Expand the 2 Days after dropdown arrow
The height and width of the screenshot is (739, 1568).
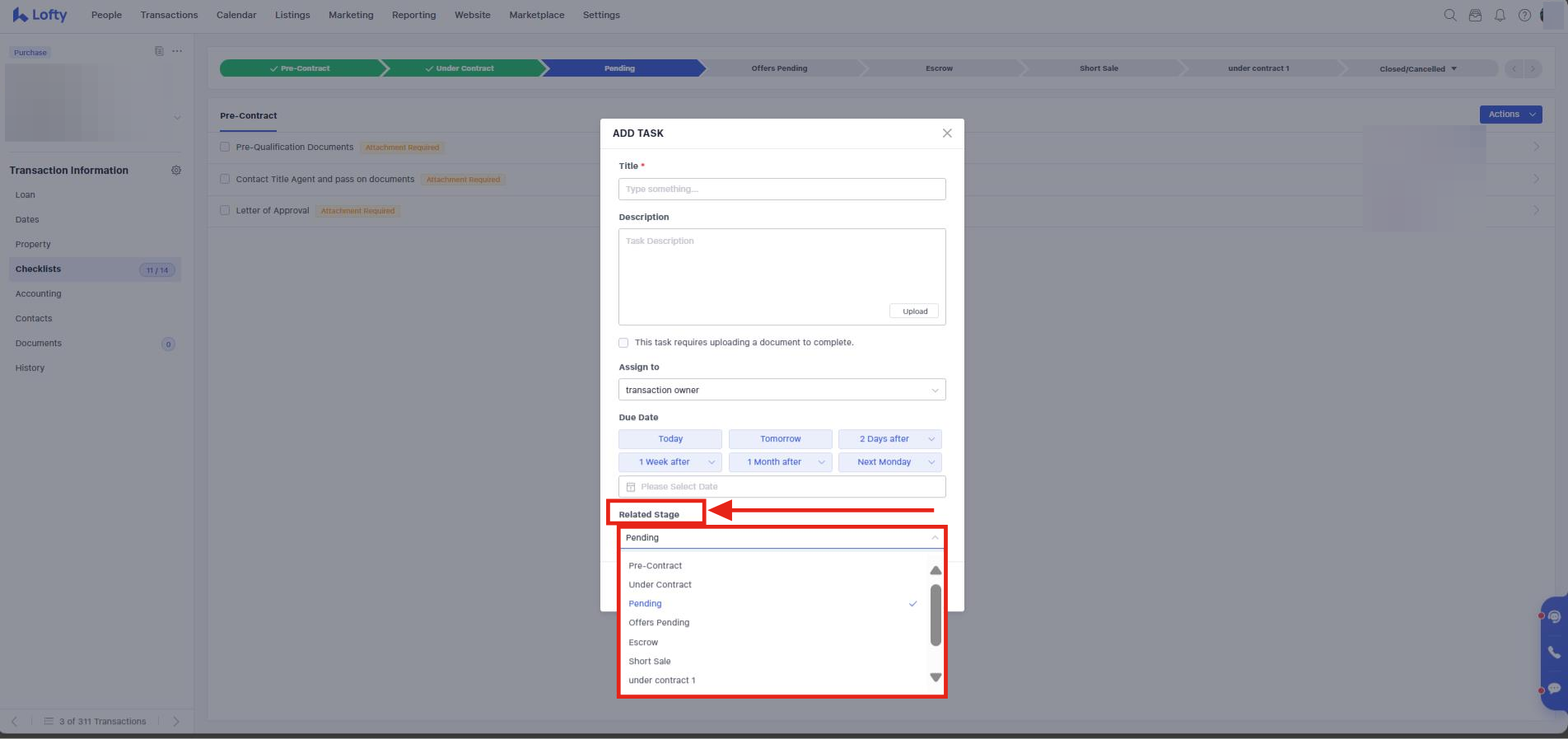(x=931, y=439)
